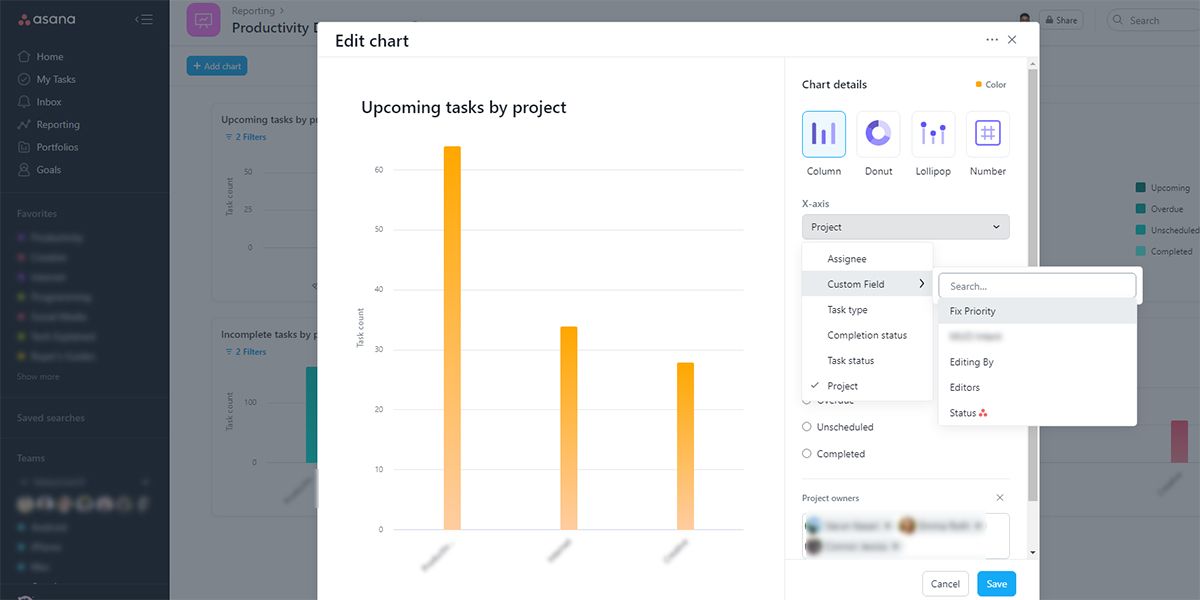Open the chart Color picker
Viewport: 1200px width, 600px height.
point(991,85)
